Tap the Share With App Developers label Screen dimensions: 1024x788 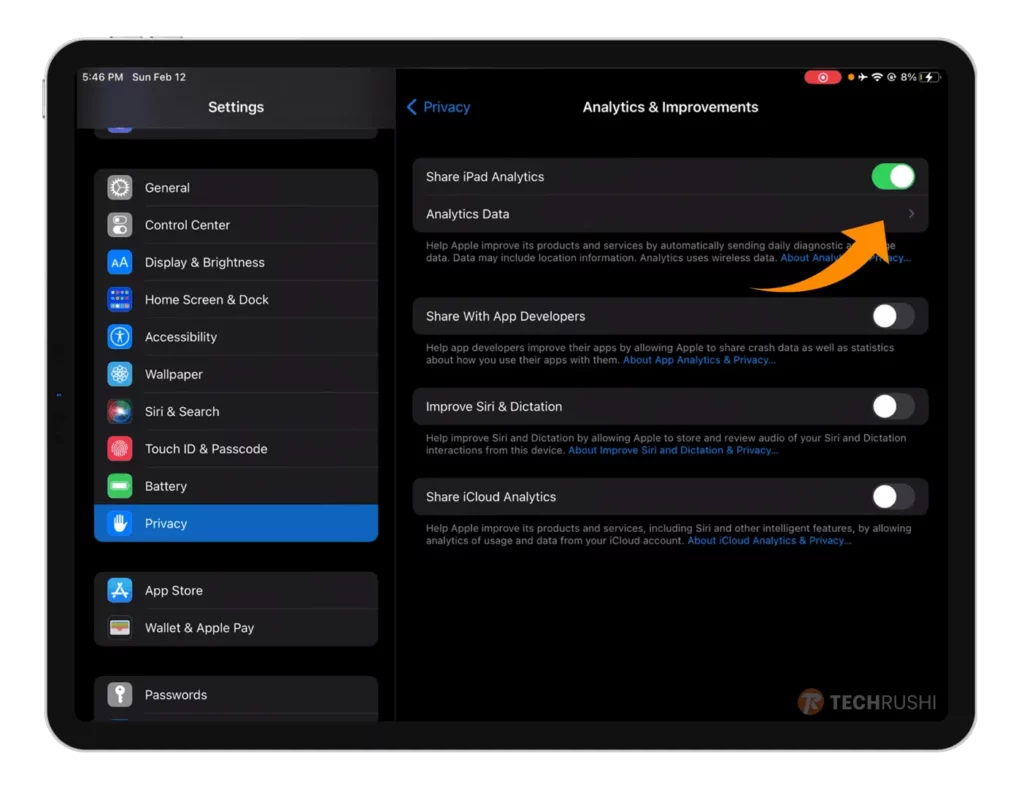click(x=505, y=316)
